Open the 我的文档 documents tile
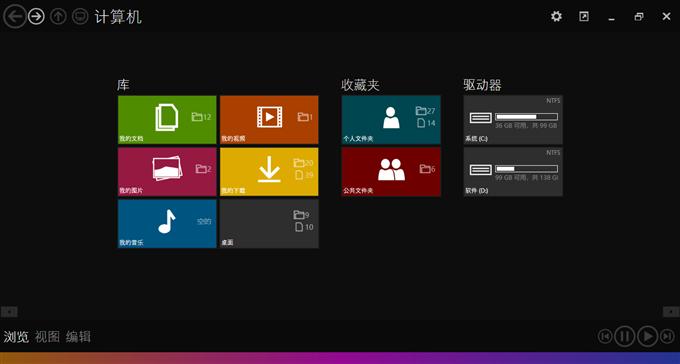The height and width of the screenshot is (364, 680). coord(167,120)
